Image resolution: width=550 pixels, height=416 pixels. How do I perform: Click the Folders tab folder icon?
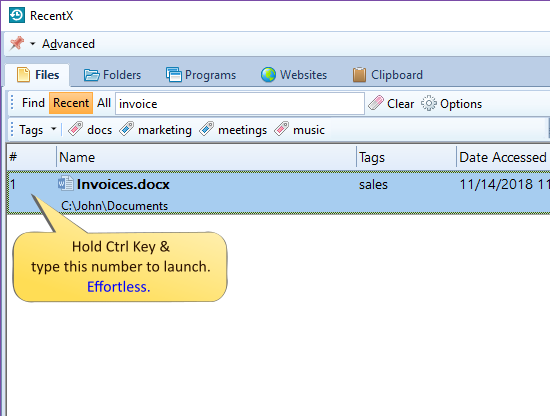92,75
